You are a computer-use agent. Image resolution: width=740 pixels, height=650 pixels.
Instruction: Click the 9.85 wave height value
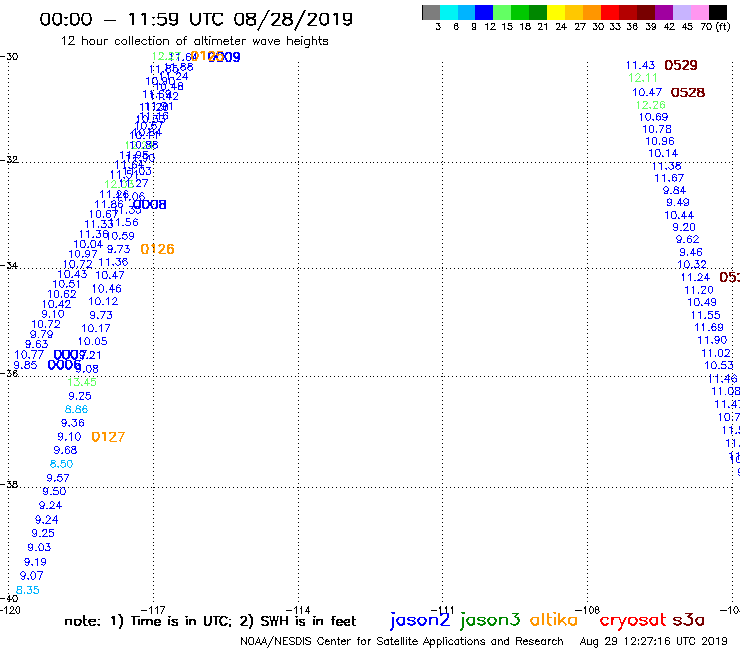25,365
